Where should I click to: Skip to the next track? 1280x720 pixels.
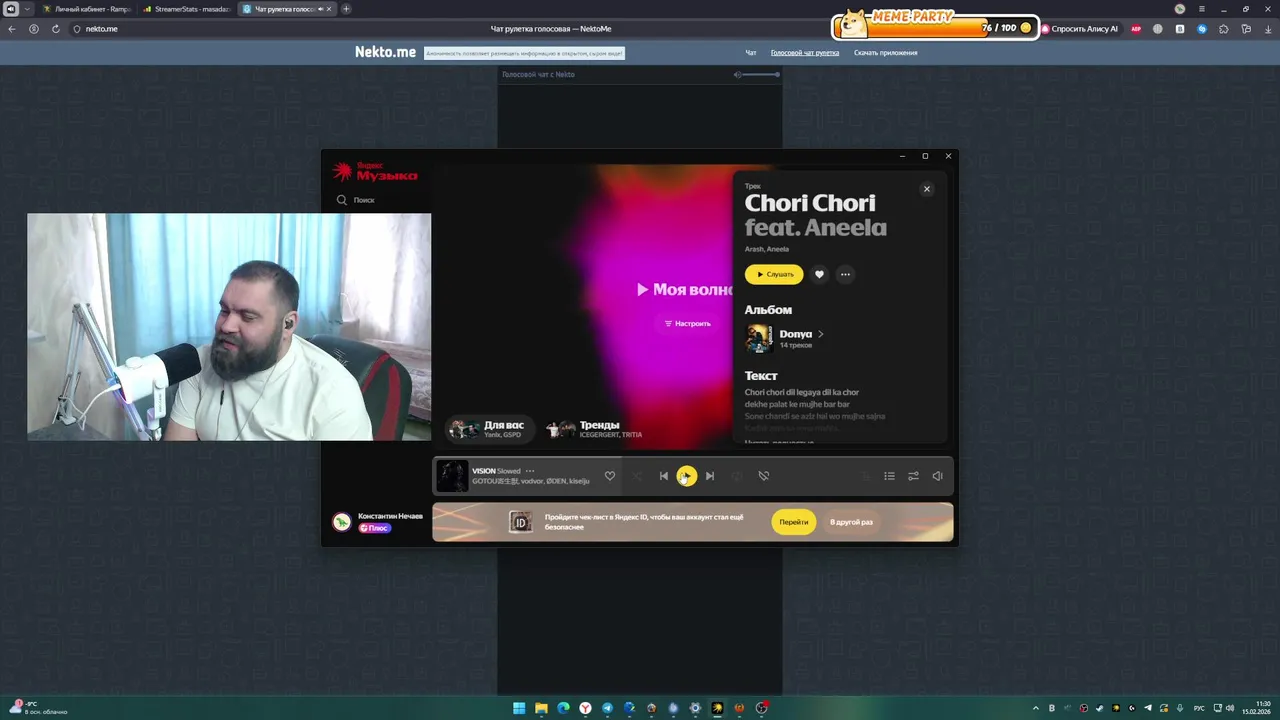tap(710, 476)
